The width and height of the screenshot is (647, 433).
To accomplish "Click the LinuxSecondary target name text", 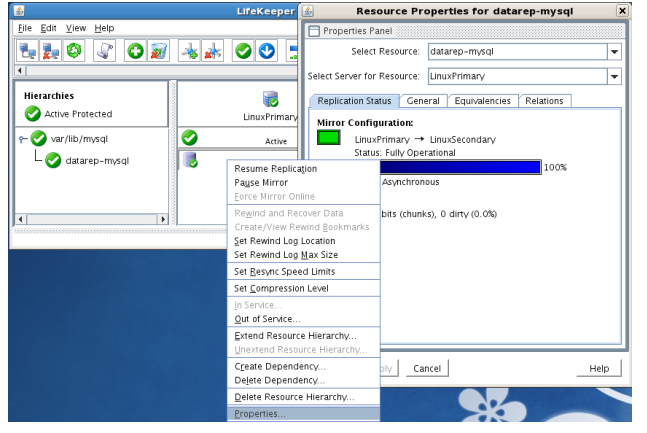I will pos(463,140).
